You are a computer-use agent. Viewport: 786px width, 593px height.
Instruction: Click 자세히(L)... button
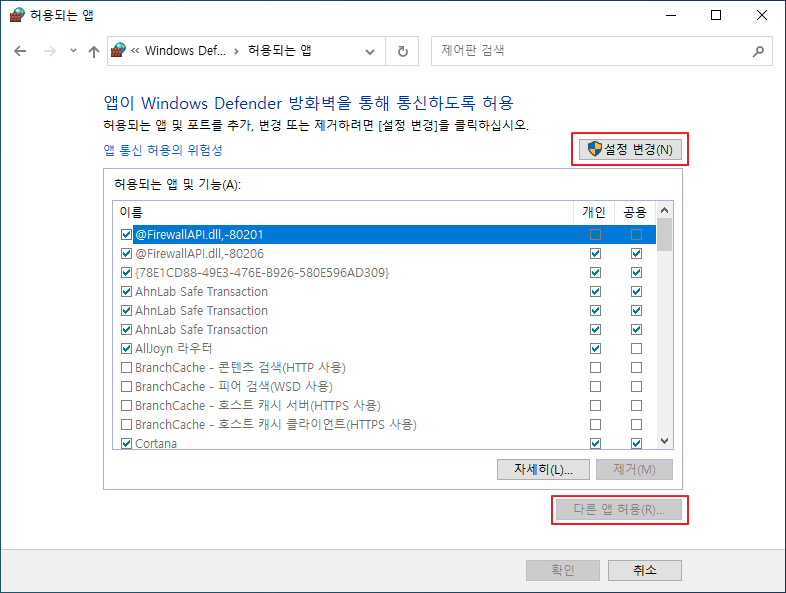tap(543, 470)
